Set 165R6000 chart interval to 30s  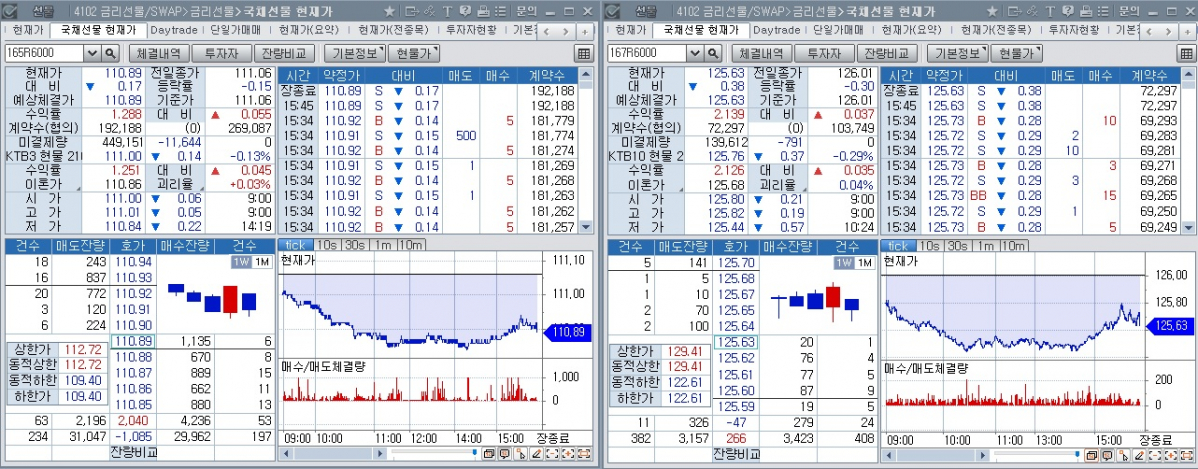(355, 245)
